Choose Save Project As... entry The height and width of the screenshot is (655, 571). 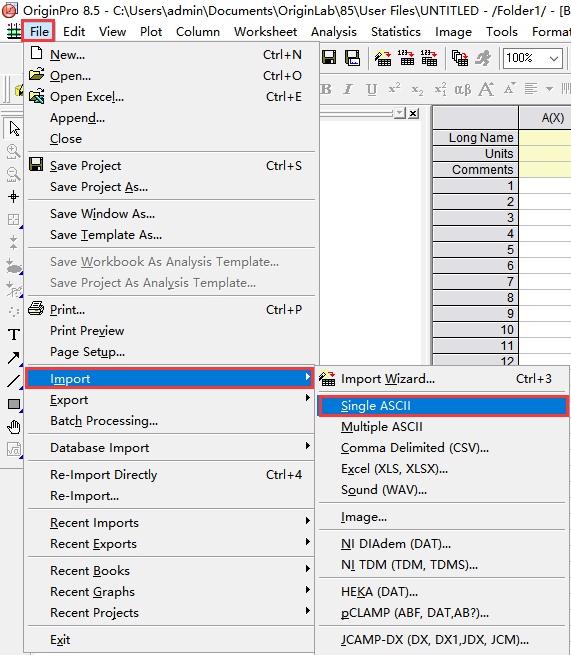(169, 187)
